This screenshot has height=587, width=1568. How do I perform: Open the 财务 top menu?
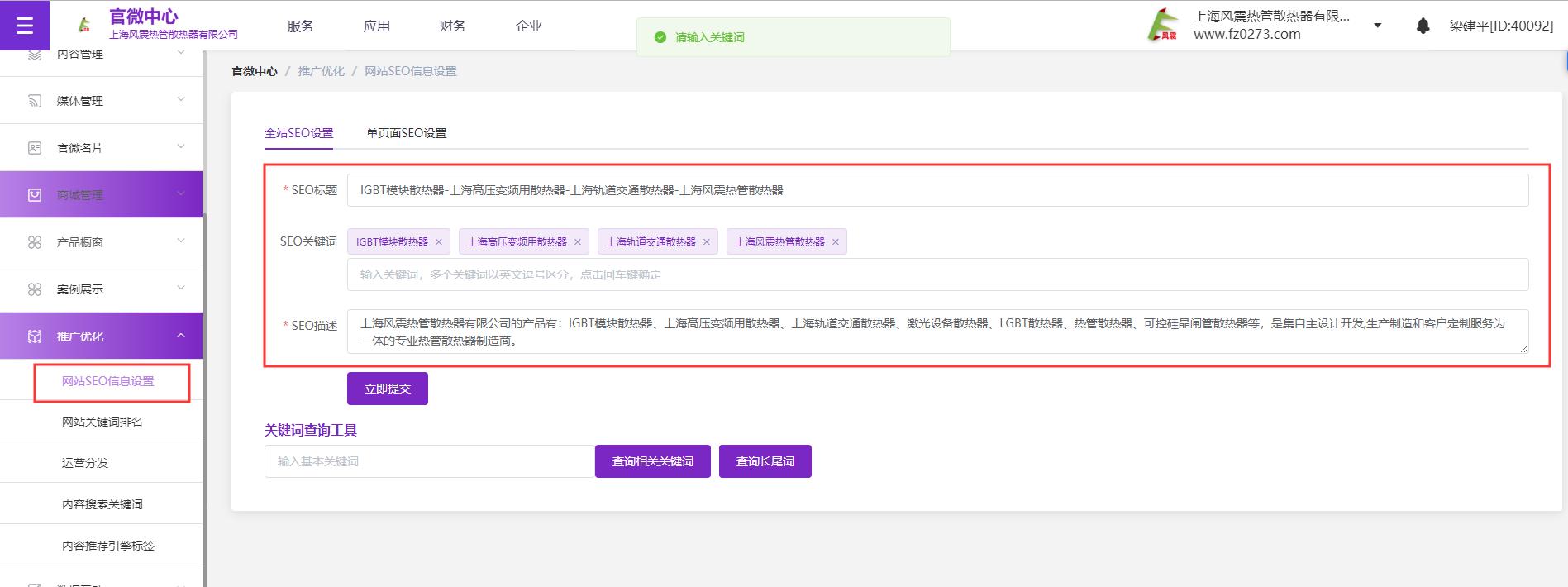click(x=453, y=26)
